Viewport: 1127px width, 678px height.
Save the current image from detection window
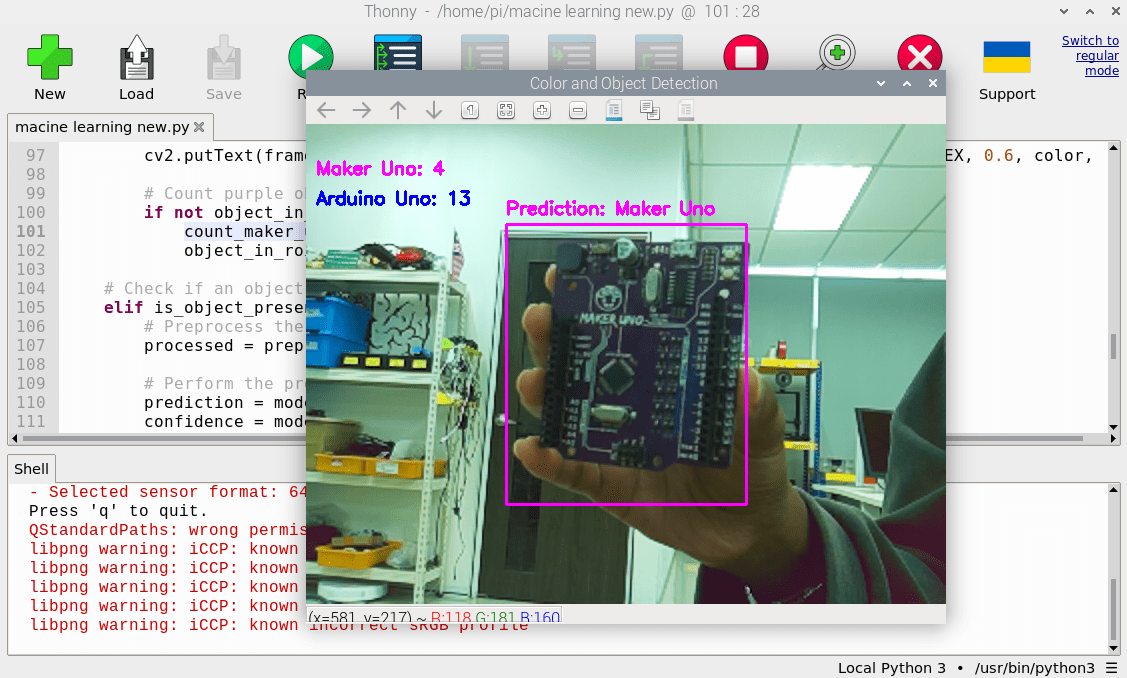614,110
